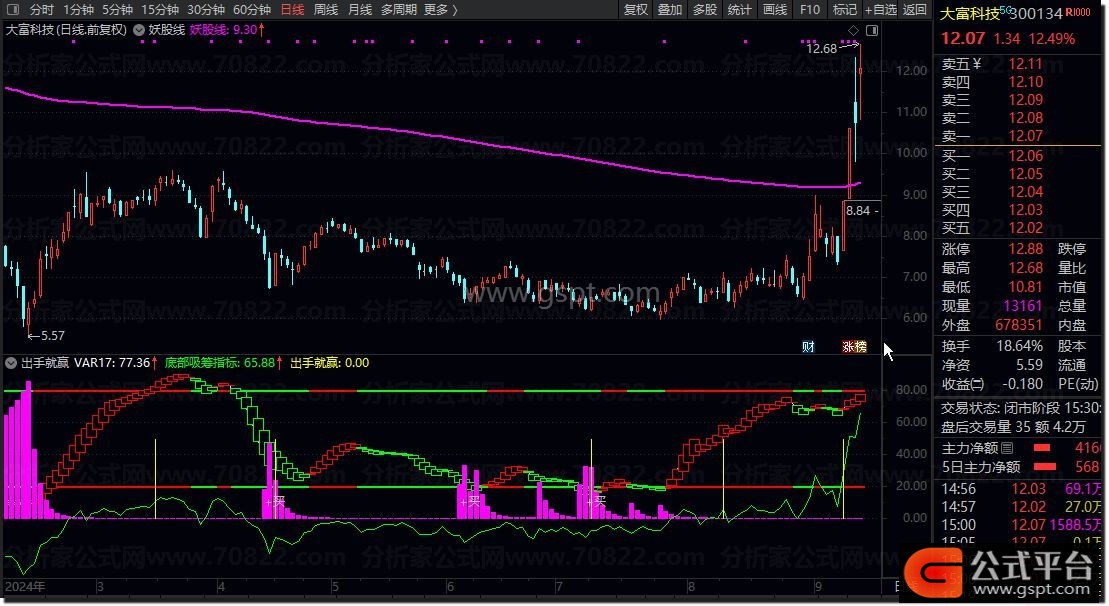Screen dimensions: 1109x606
Task: Click the diamond marker icon above chart
Action: coord(853,30)
